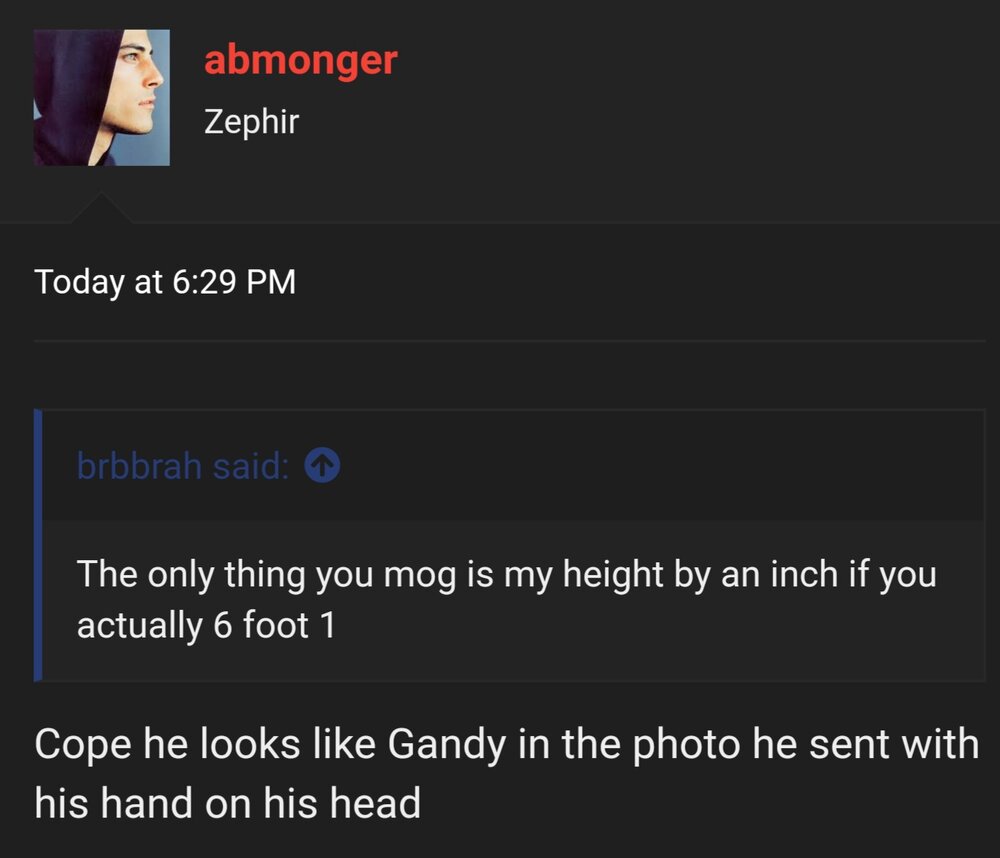Open the abmonger username link
The image size is (1000, 858).
tap(300, 61)
